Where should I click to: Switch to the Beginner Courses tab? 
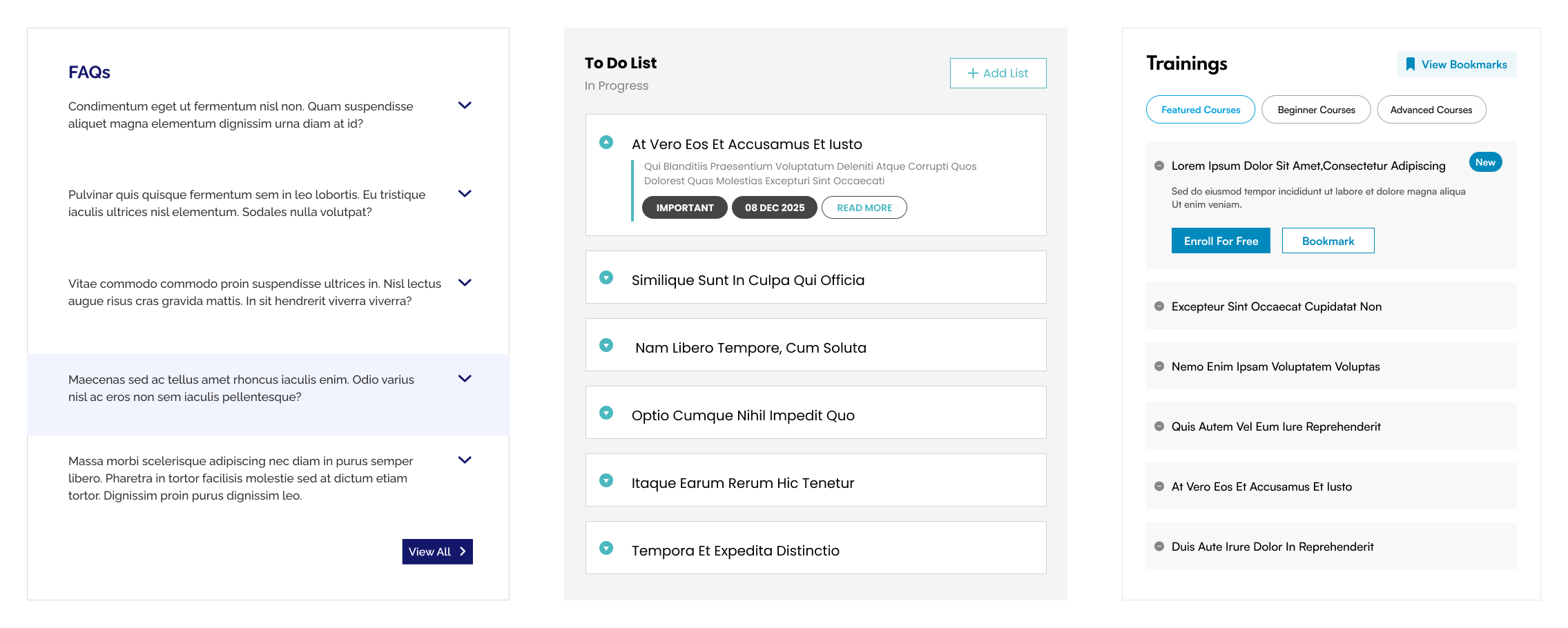pos(1315,109)
